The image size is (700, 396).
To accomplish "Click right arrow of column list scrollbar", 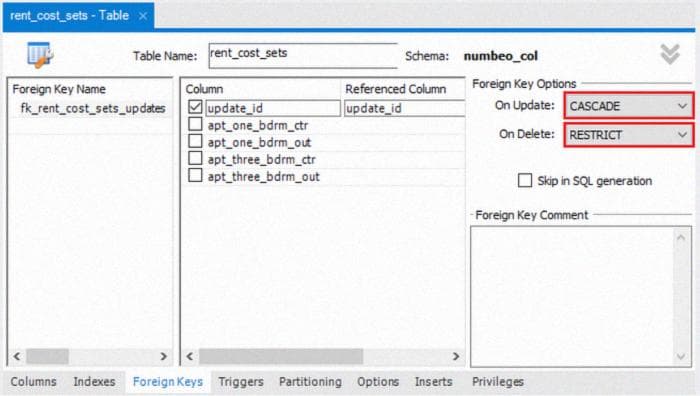I will point(456,356).
